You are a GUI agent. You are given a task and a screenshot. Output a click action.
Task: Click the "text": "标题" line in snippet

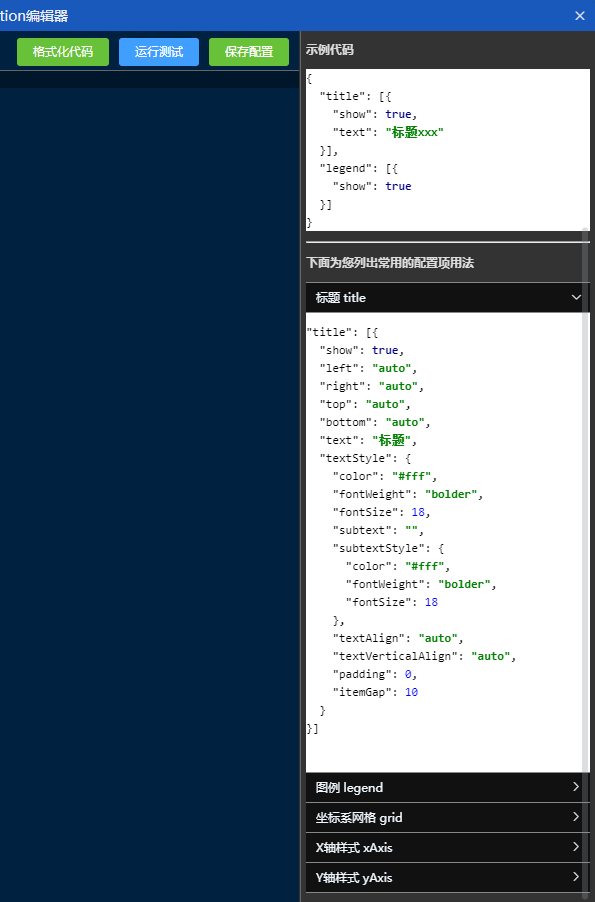click(368, 440)
